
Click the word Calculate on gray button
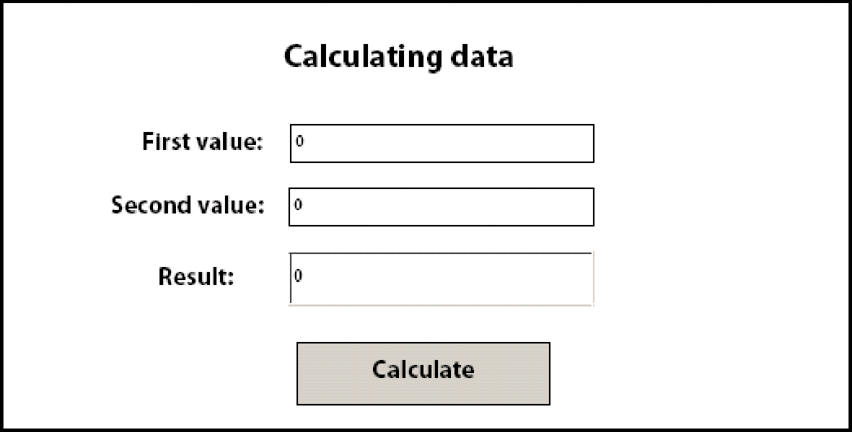point(423,370)
